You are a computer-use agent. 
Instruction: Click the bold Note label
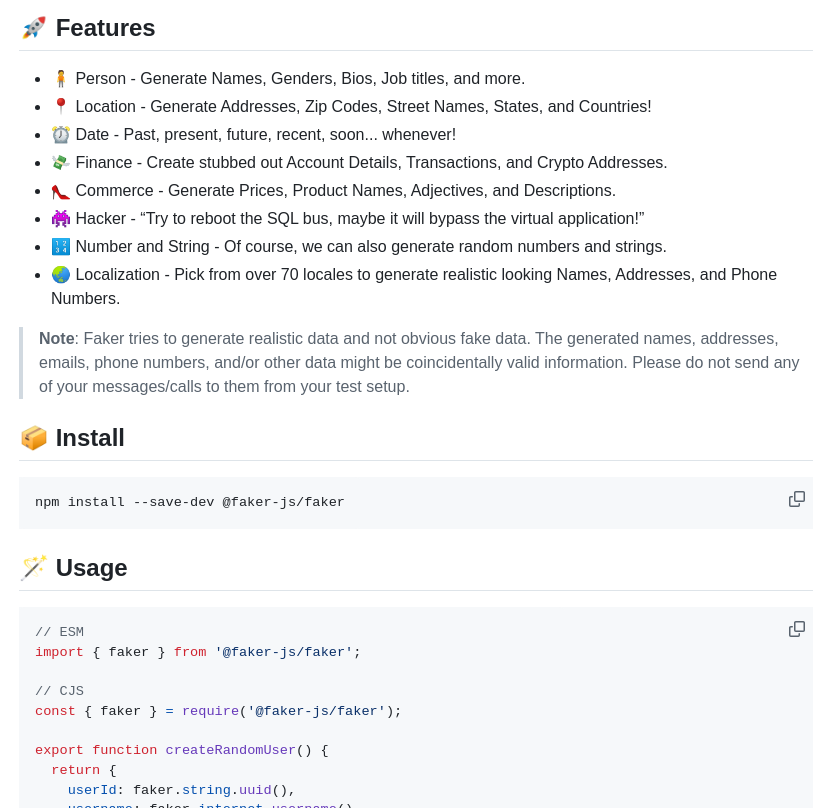[56, 339]
